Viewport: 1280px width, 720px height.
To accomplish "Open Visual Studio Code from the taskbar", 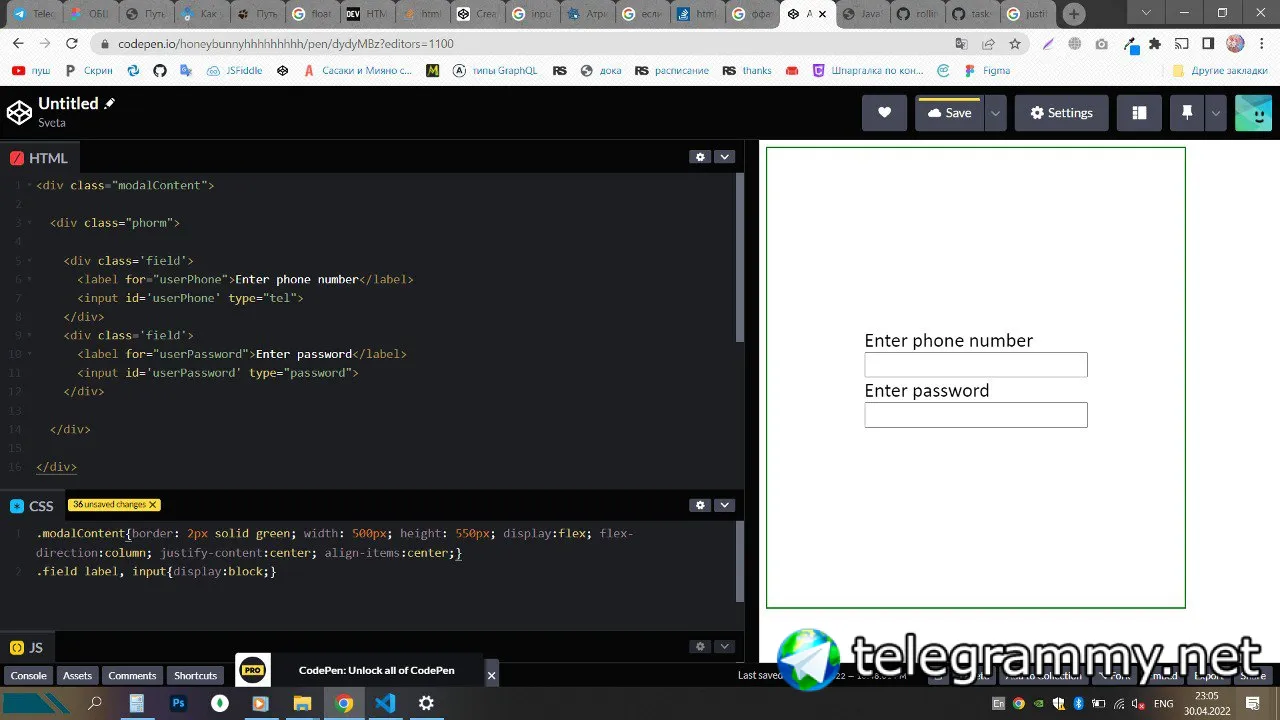I will [385, 704].
